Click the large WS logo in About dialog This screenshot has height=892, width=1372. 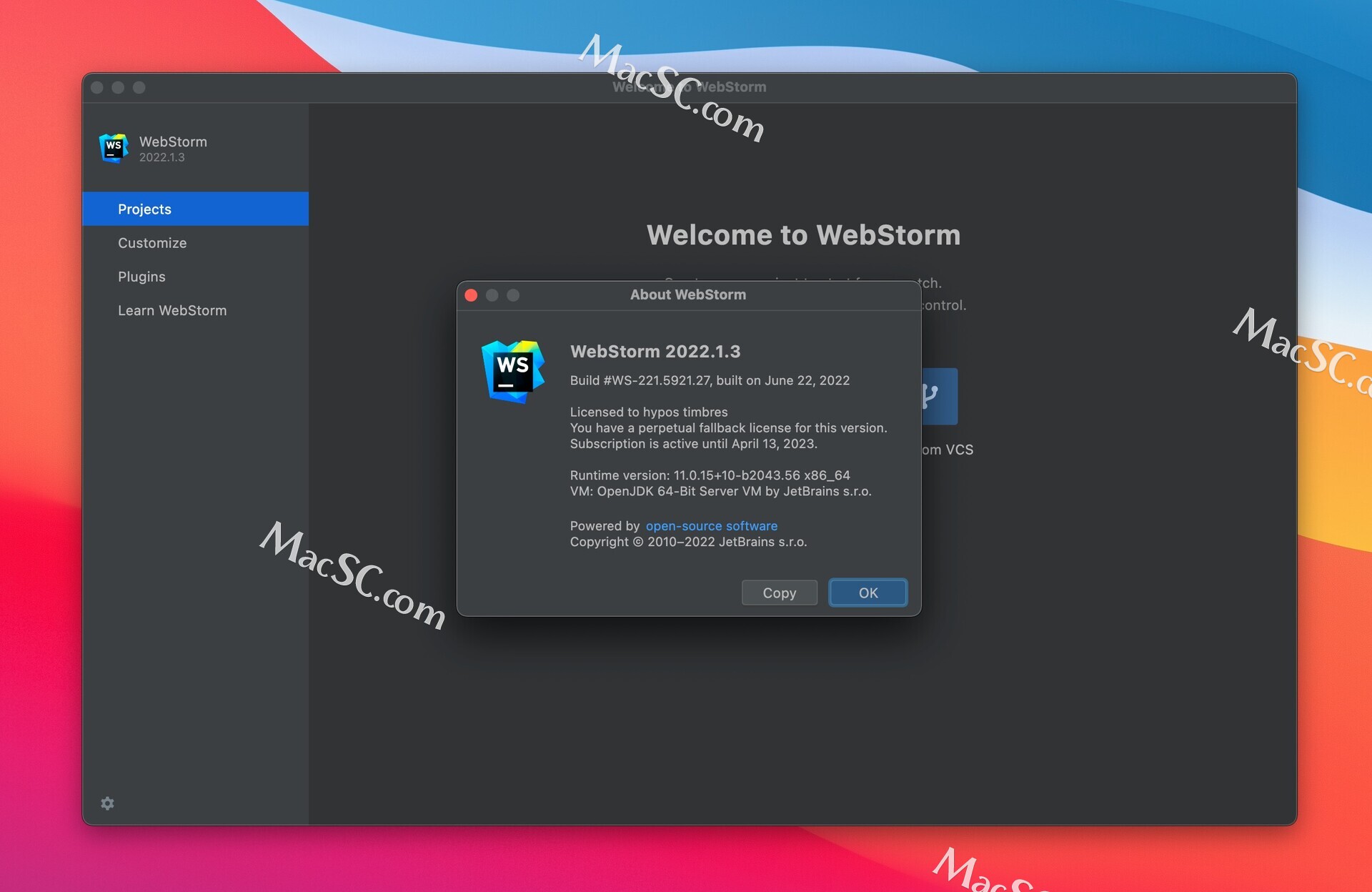(x=513, y=372)
